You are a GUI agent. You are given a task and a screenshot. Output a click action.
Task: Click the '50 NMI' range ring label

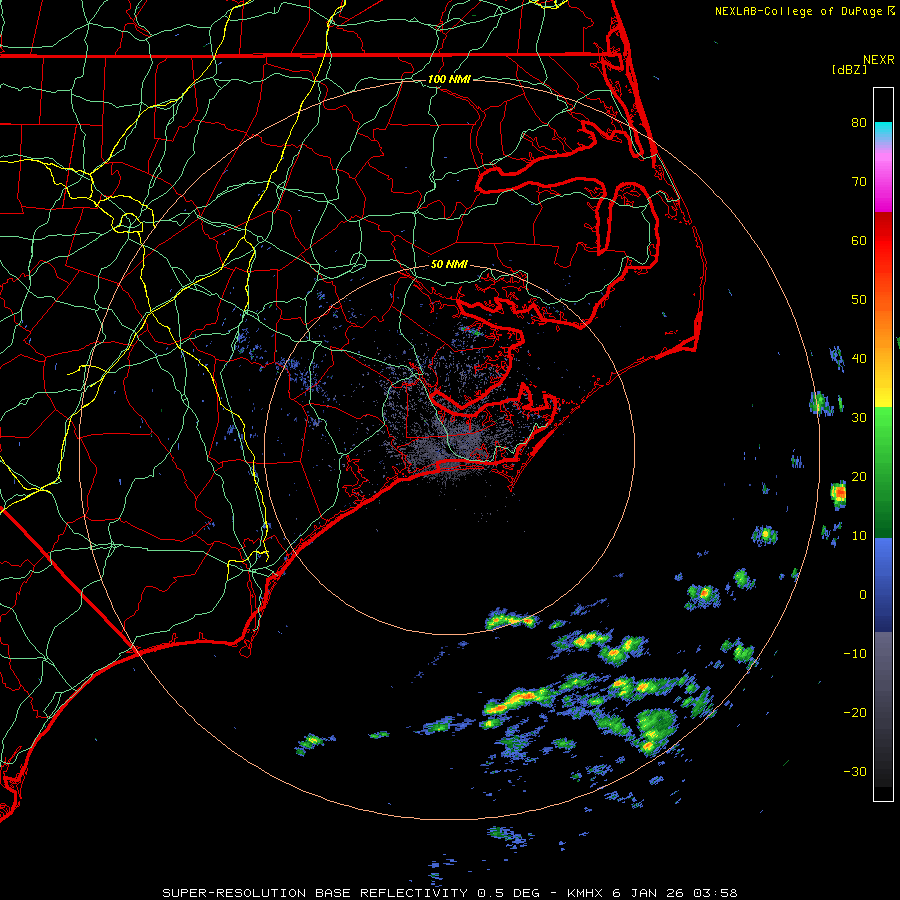pos(449,265)
